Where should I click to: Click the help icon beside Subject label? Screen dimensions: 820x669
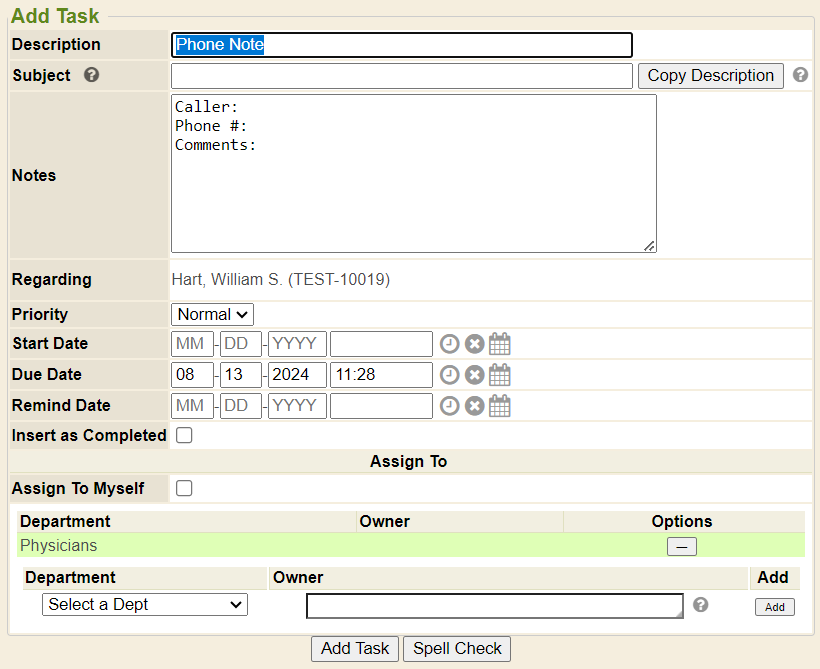(x=92, y=75)
